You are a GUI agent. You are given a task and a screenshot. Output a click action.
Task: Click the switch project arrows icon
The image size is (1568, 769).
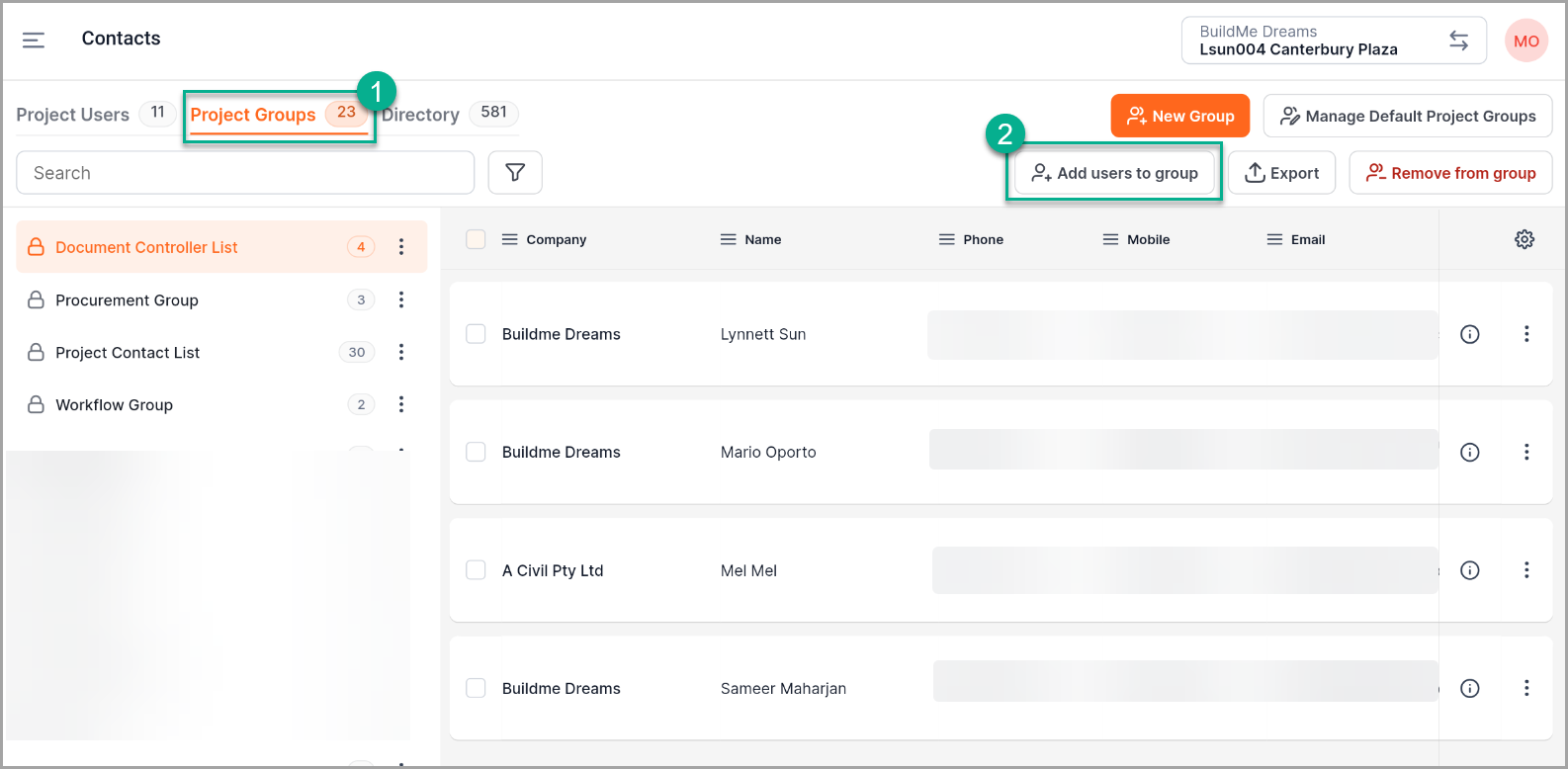click(x=1458, y=41)
